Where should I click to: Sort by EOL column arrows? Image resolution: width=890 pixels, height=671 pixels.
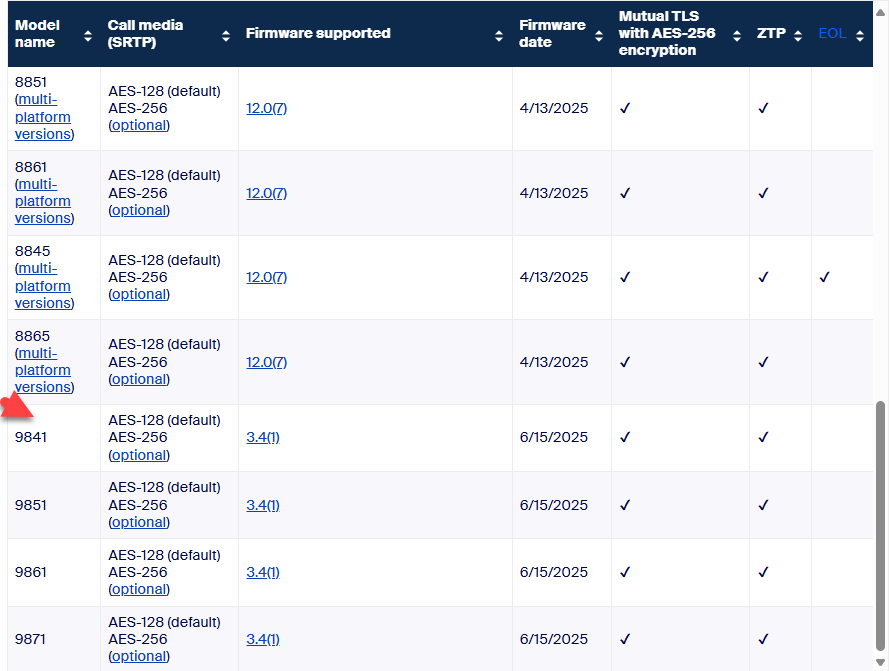click(860, 35)
